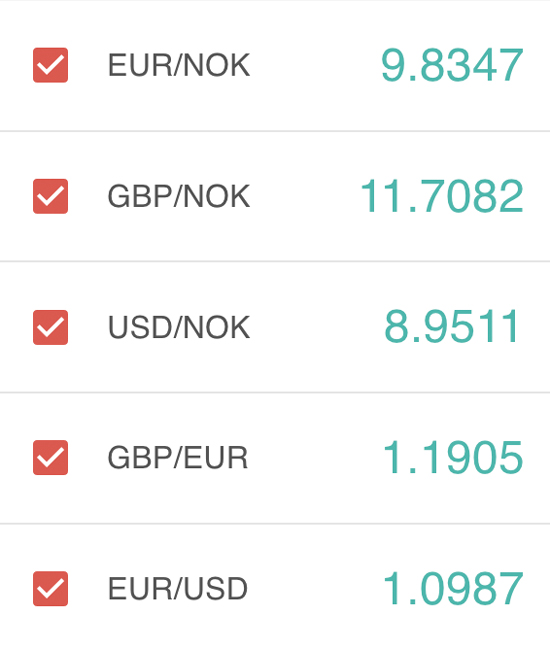Click the EUR/USD pair label
Image resolution: width=550 pixels, height=649 pixels.
[178, 589]
